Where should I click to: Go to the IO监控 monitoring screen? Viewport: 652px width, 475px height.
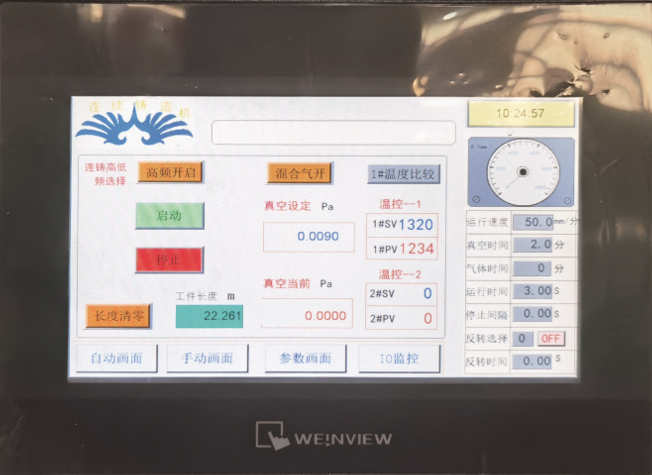coord(399,358)
